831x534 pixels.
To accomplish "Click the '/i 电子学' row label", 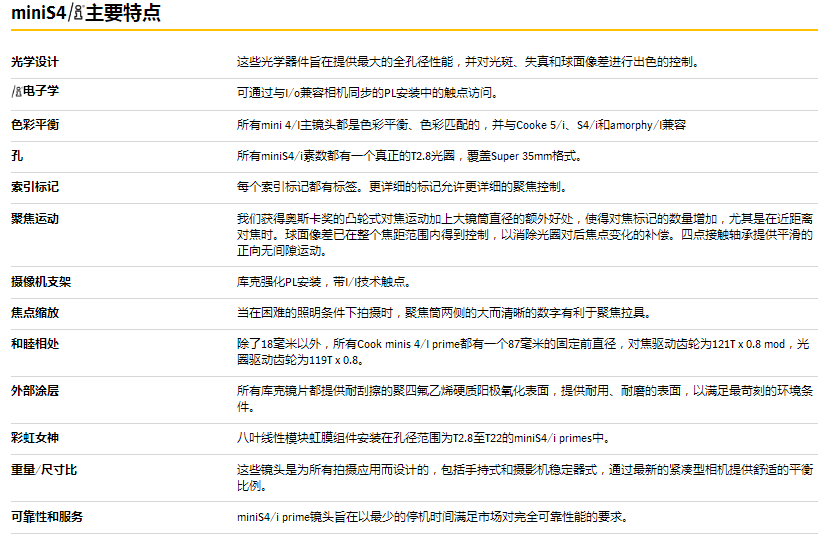I will [35, 91].
